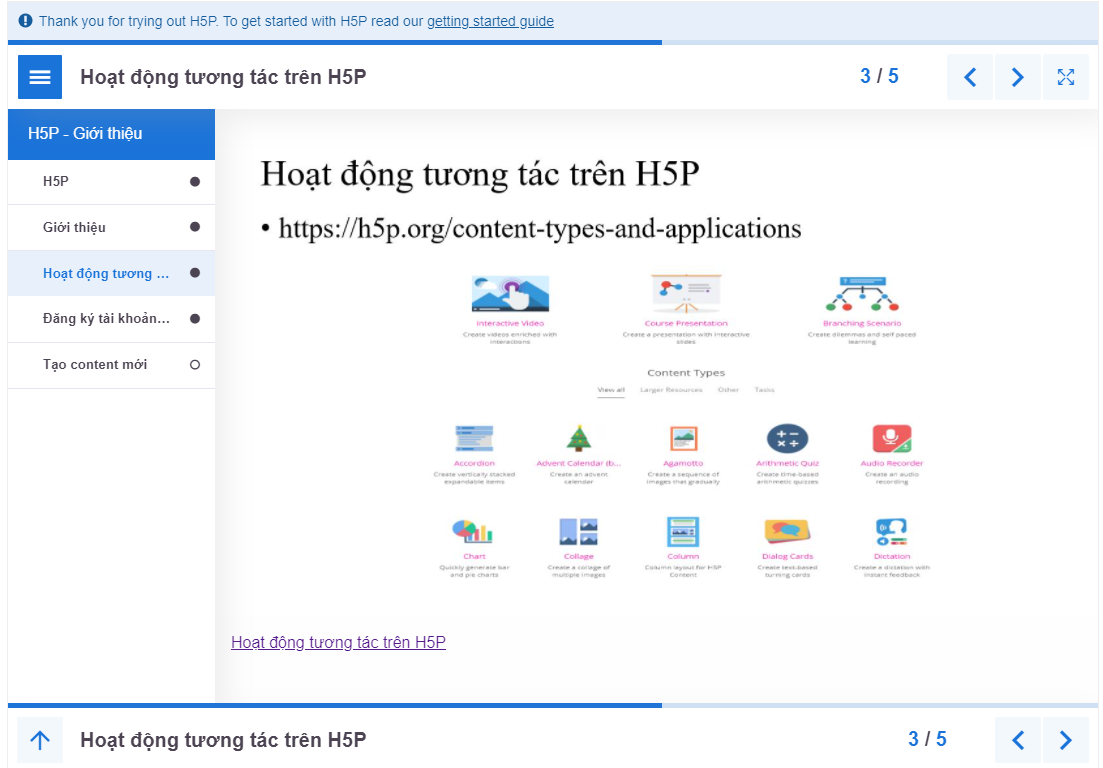
Task: Click the Column icon in slide image
Action: pyautogui.click(x=683, y=532)
